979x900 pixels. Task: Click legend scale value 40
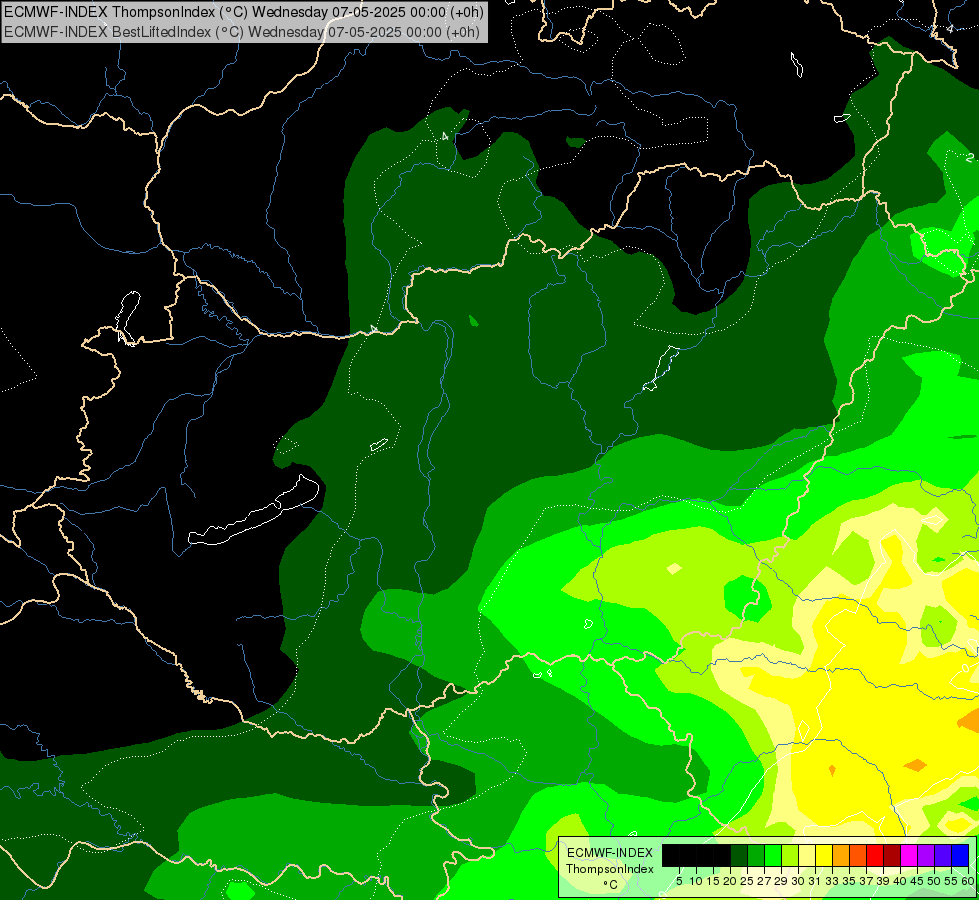coord(899,881)
